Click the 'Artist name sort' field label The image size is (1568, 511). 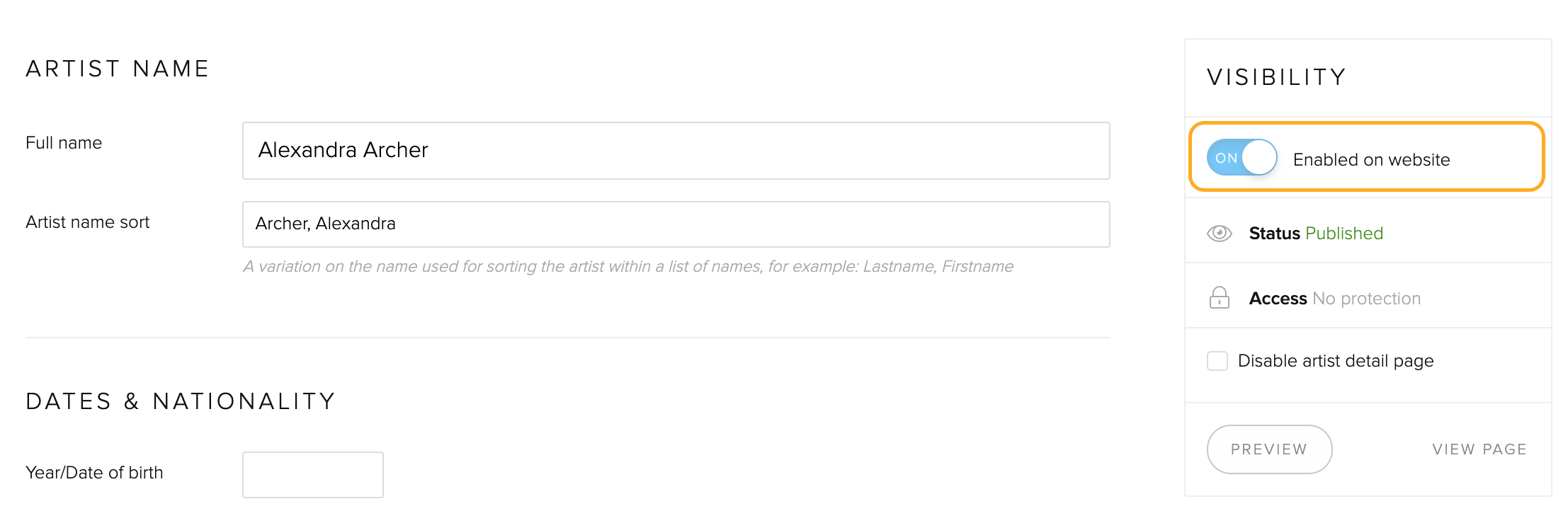(x=88, y=222)
